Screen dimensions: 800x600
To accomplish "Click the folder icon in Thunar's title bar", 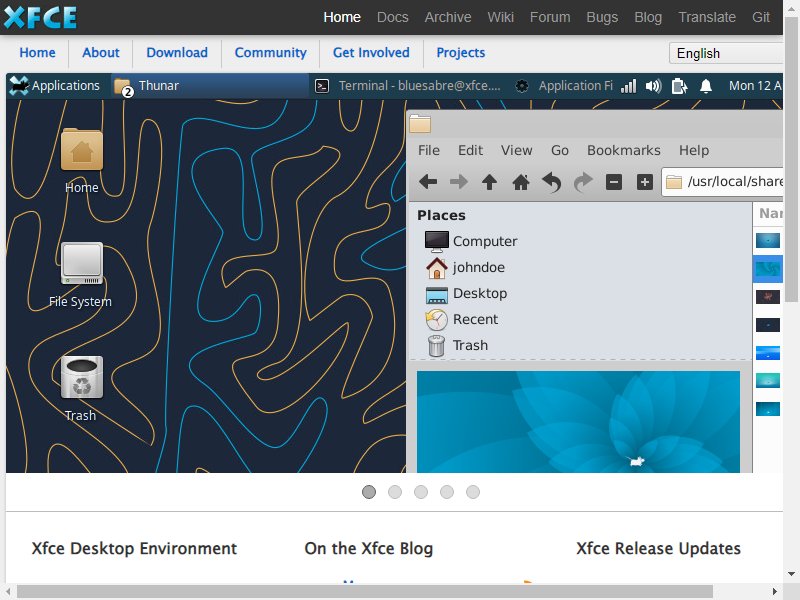I will coord(420,123).
